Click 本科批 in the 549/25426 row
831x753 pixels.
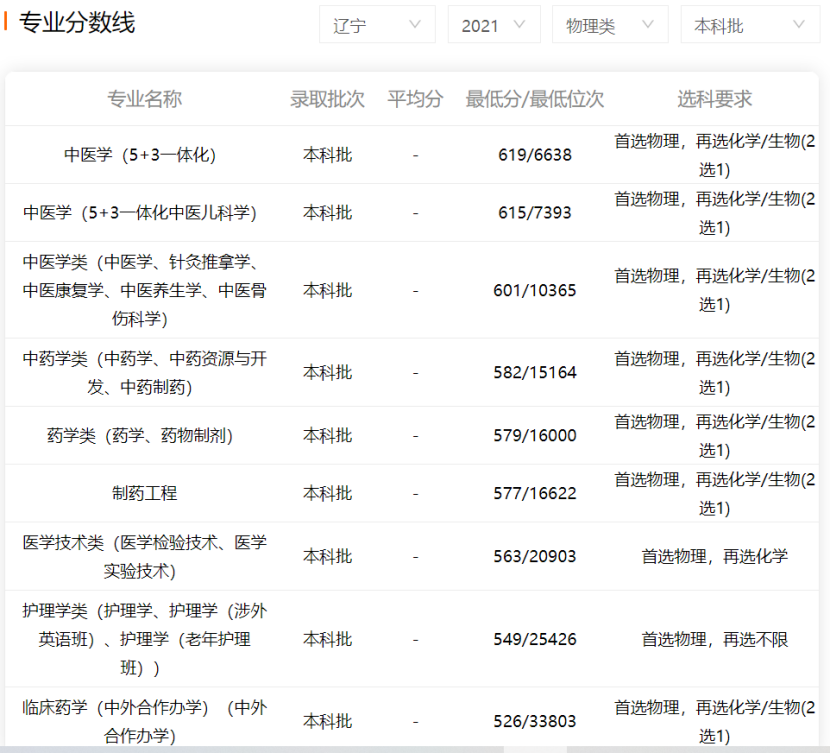point(328,639)
